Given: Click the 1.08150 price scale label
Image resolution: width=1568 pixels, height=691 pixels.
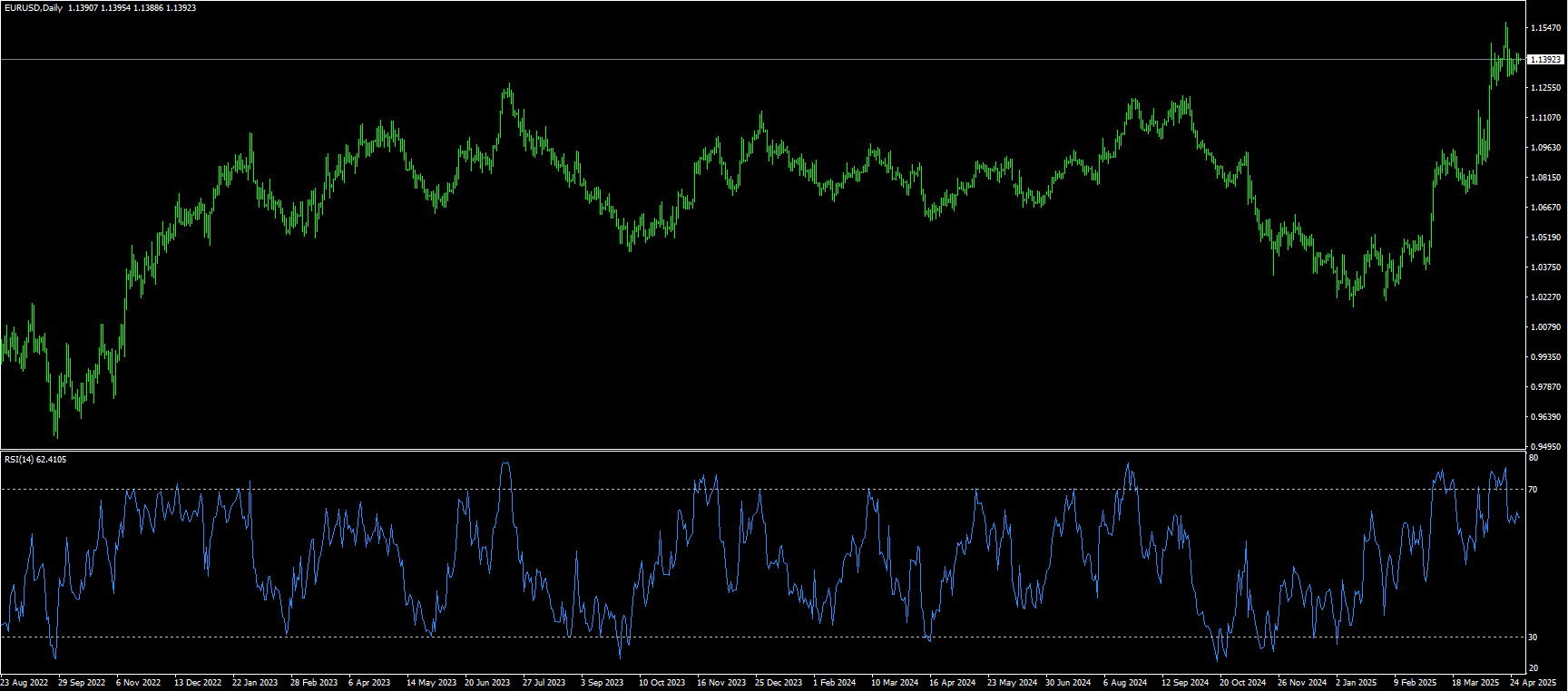Looking at the screenshot, I should pyautogui.click(x=1545, y=178).
